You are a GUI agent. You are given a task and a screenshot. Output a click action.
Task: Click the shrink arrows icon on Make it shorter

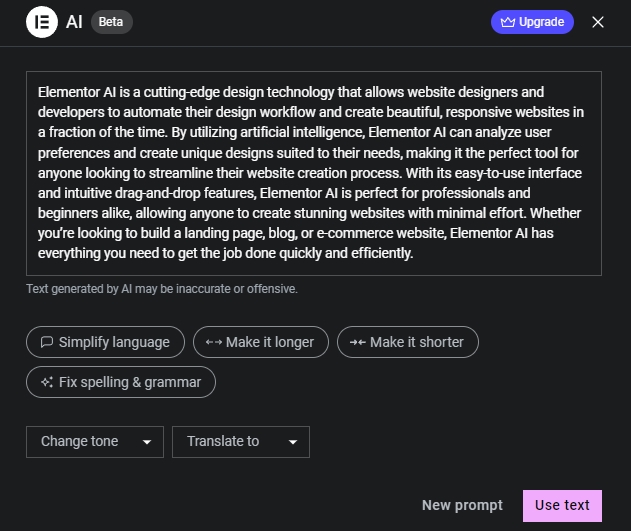[x=357, y=342]
